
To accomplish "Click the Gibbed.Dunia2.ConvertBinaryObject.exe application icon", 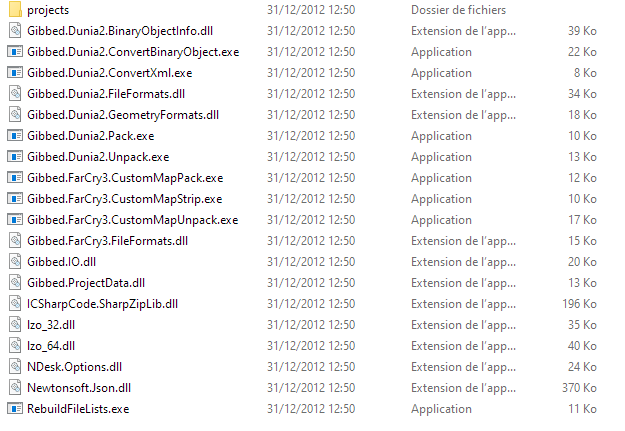I will pyautogui.click(x=15, y=52).
